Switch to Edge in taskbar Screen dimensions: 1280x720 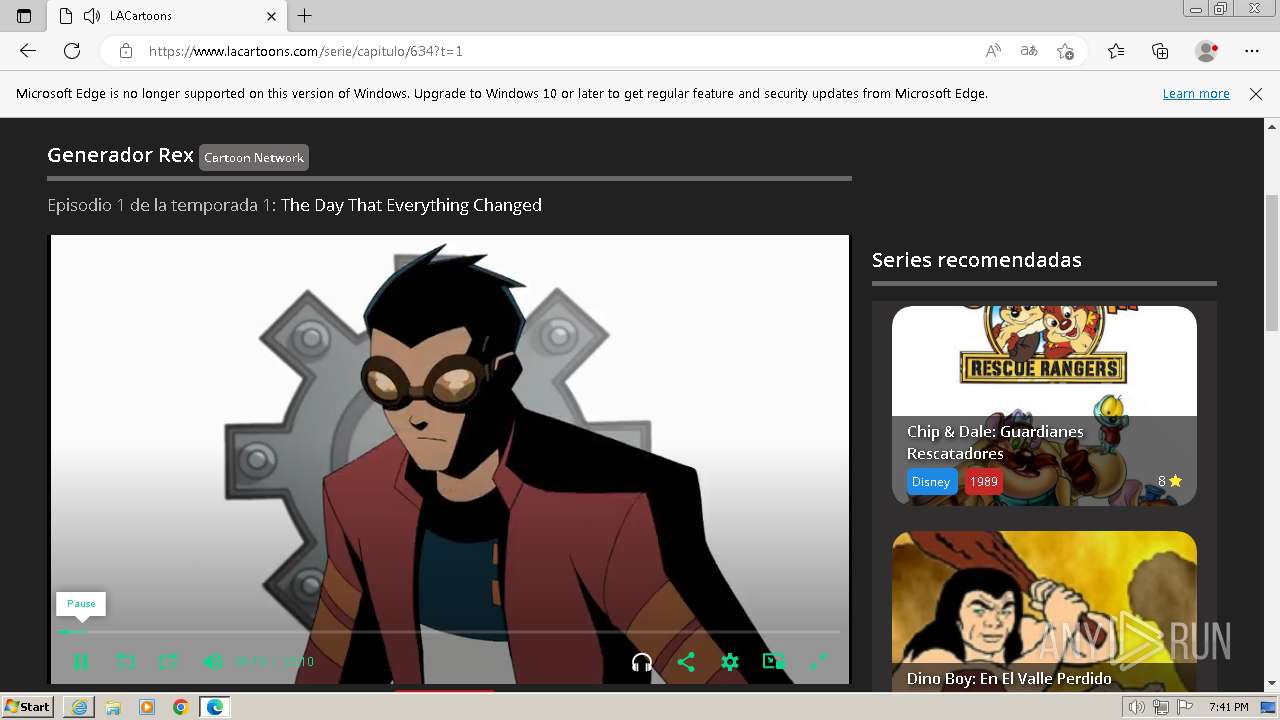pyautogui.click(x=215, y=707)
